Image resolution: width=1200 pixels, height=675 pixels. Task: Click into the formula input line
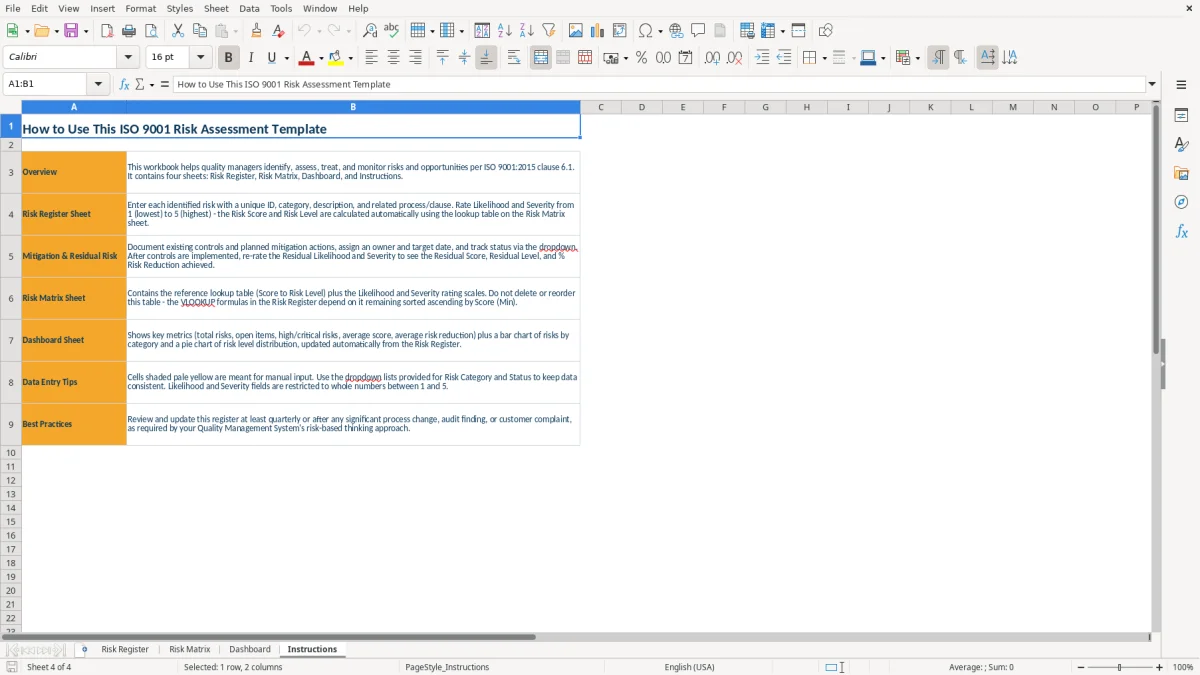tap(660, 84)
